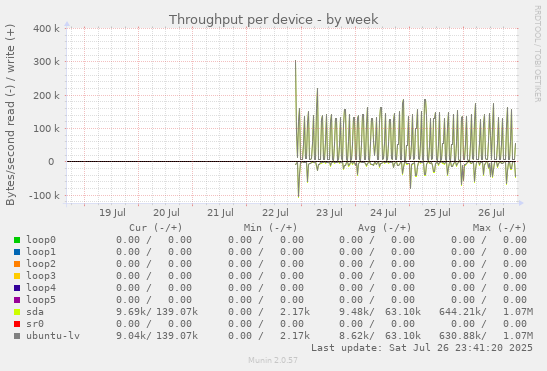Click ubuntu-lv average read value 8.62k

(x=354, y=336)
